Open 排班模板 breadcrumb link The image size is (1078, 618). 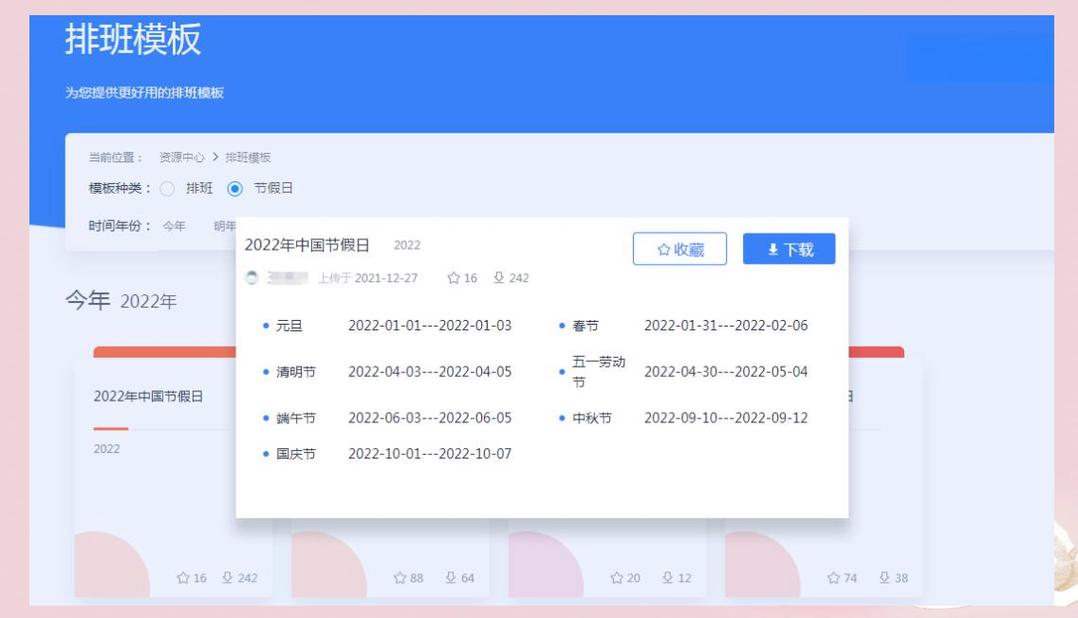pyautogui.click(x=248, y=157)
